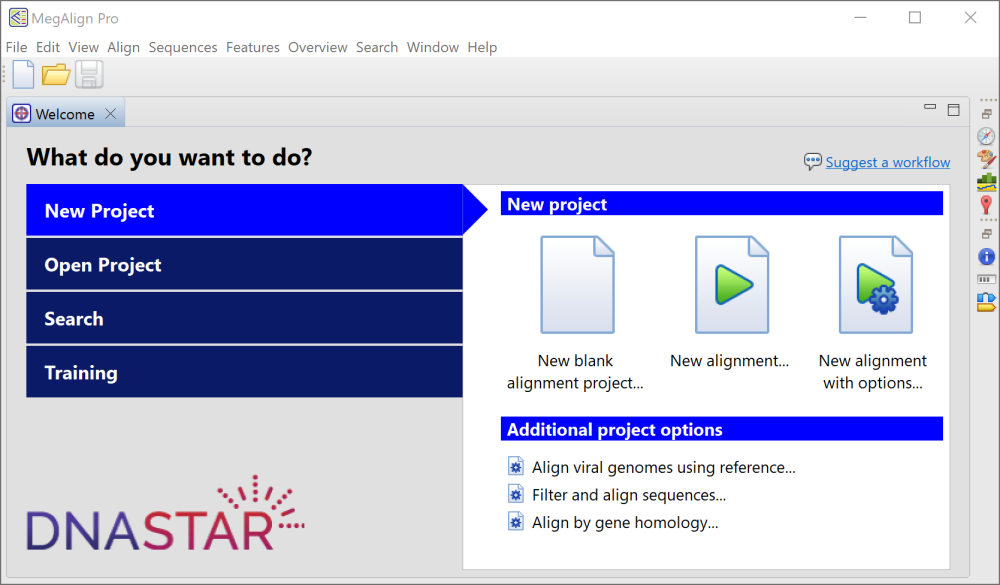Open the Help menu

click(482, 47)
